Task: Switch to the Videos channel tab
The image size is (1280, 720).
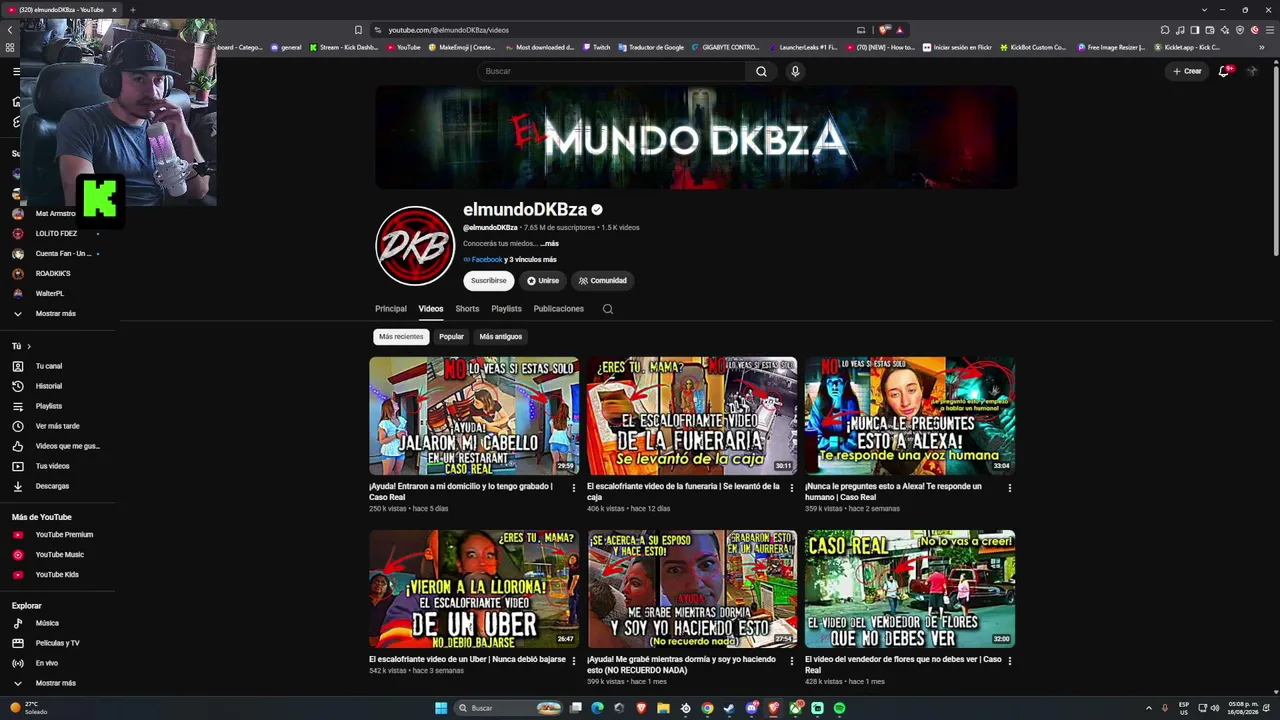Action: click(x=431, y=309)
